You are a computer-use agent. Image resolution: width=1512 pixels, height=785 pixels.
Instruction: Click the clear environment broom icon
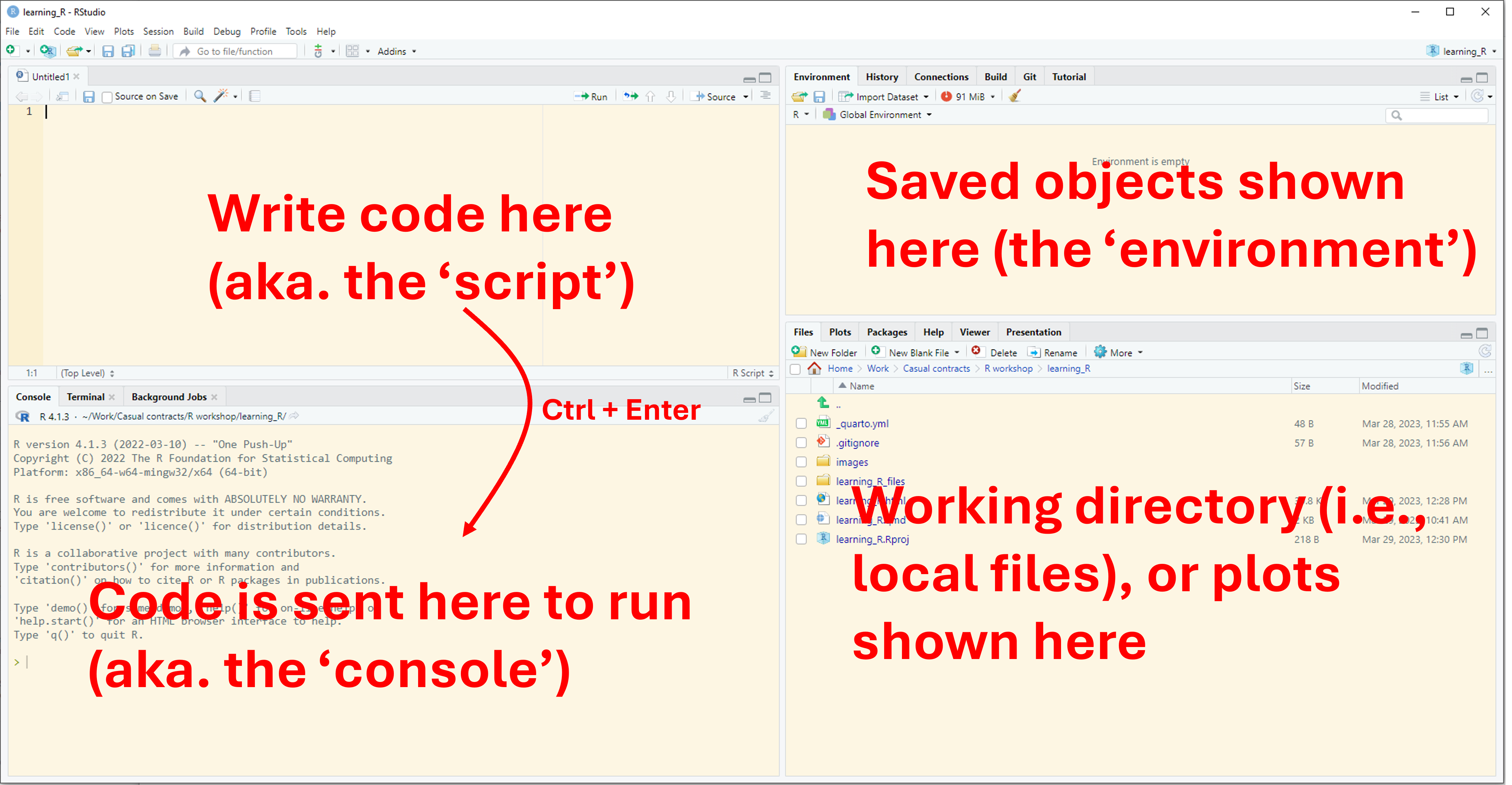coord(1015,96)
